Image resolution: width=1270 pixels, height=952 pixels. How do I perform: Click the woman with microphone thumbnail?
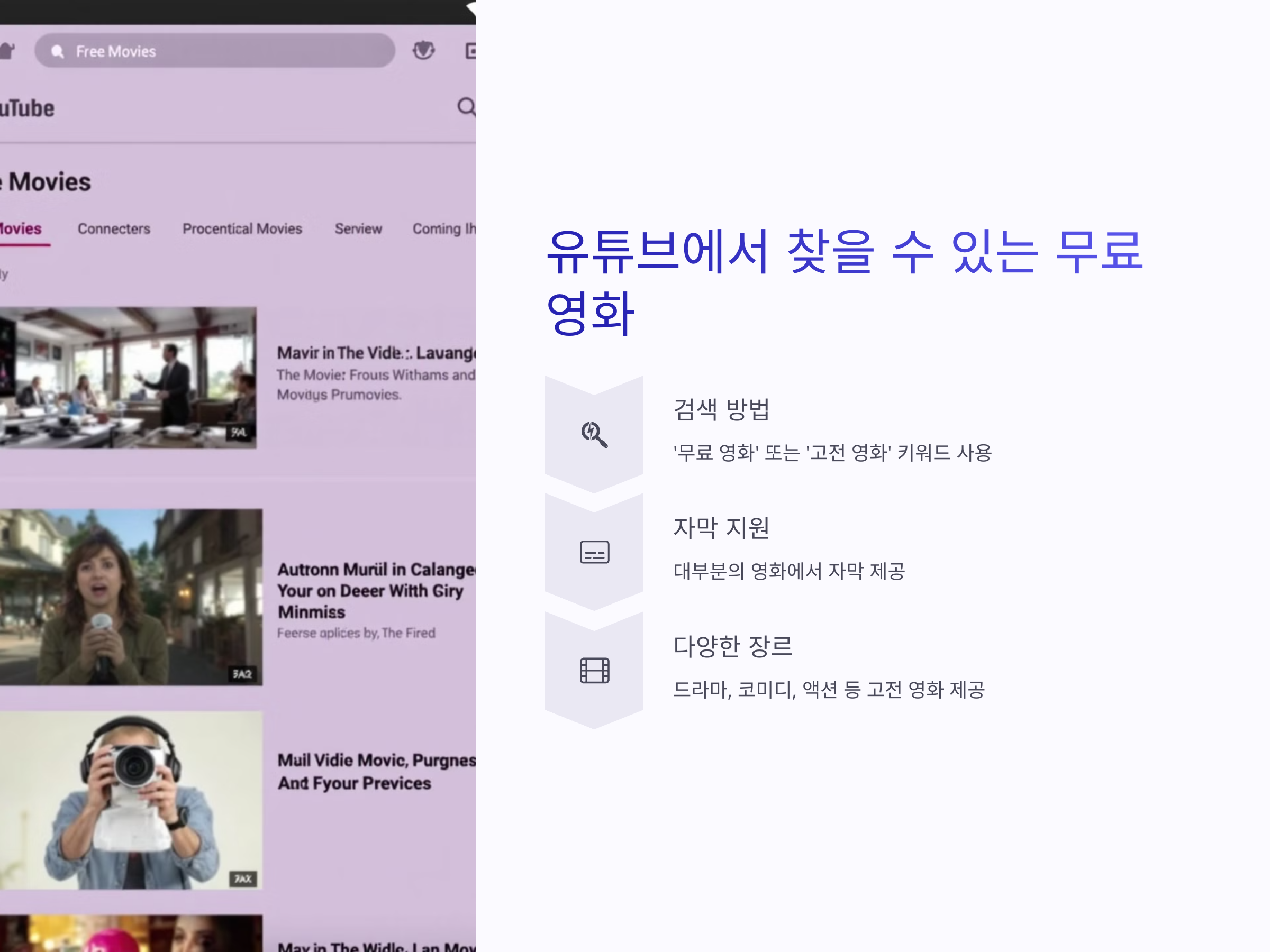pyautogui.click(x=130, y=597)
